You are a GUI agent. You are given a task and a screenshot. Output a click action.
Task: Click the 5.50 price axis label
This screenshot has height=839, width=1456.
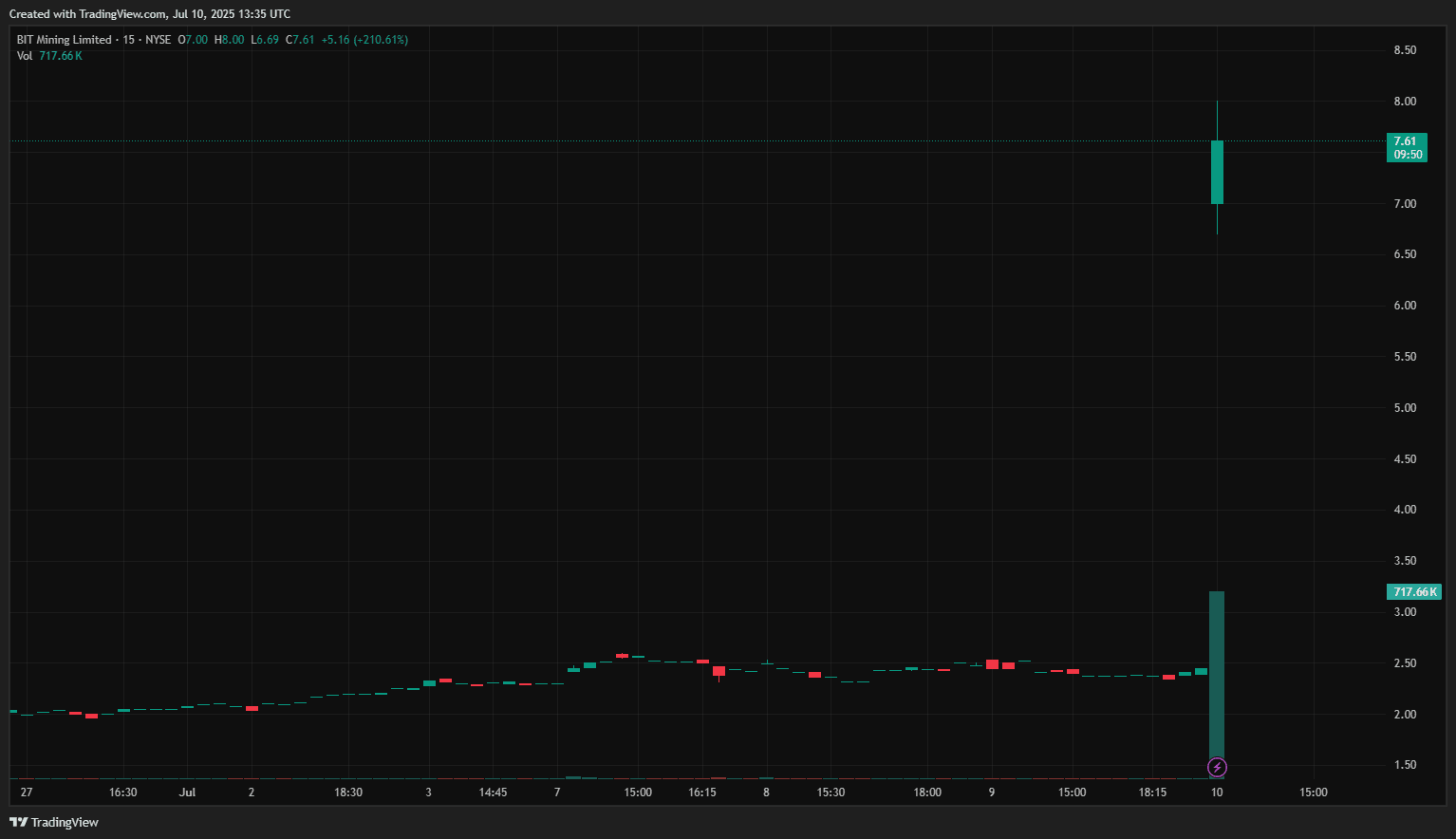1405,357
